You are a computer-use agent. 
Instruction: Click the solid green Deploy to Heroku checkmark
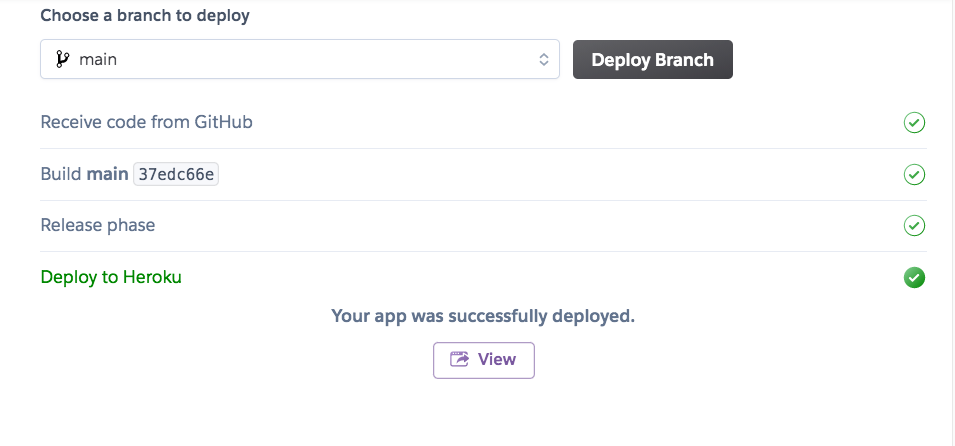coord(914,277)
